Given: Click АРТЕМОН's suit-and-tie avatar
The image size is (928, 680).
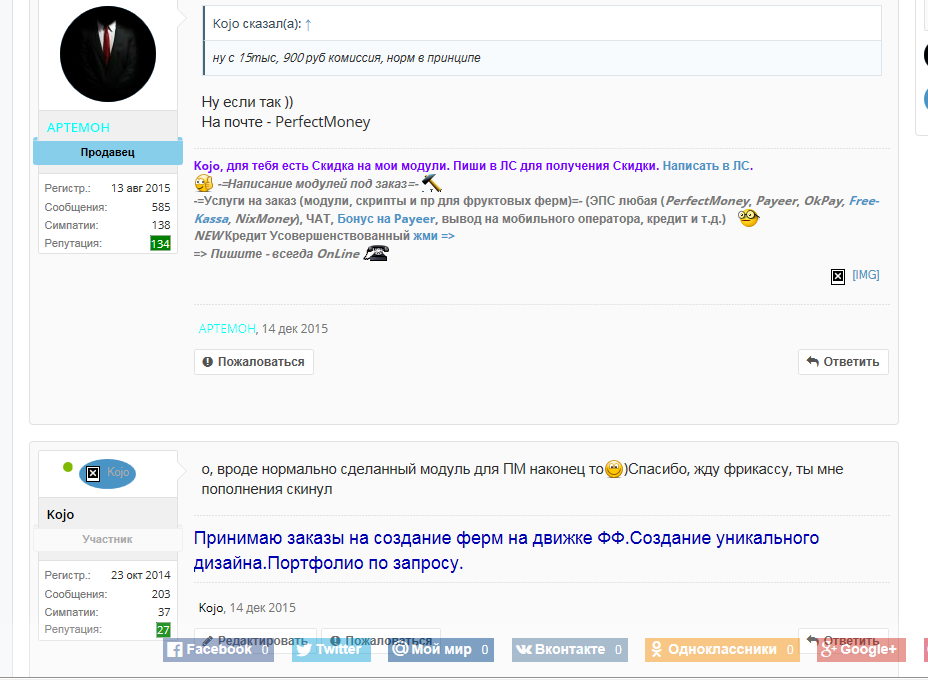Looking at the screenshot, I should (x=108, y=54).
